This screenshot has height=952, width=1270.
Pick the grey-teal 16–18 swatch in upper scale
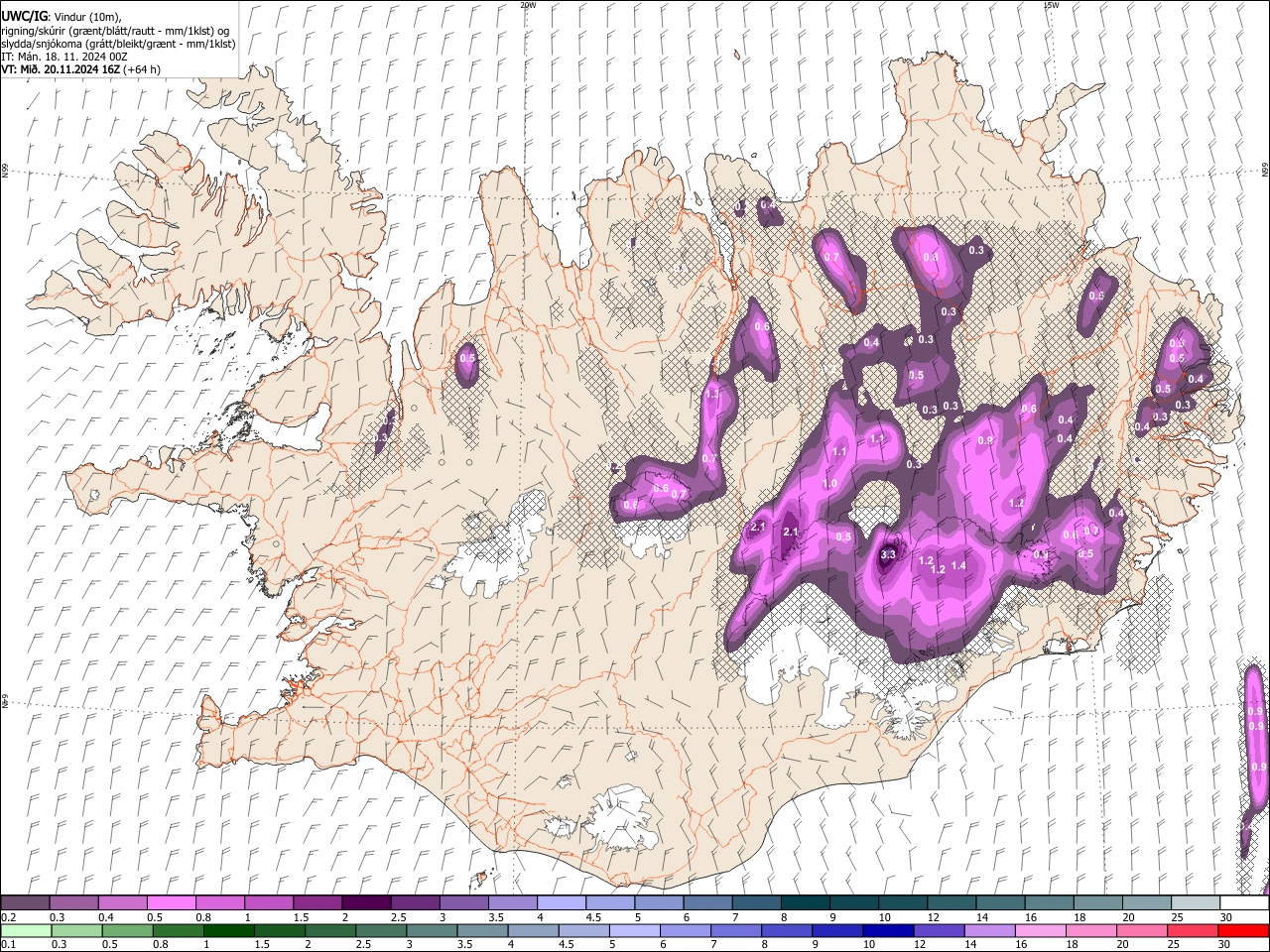click(1049, 903)
